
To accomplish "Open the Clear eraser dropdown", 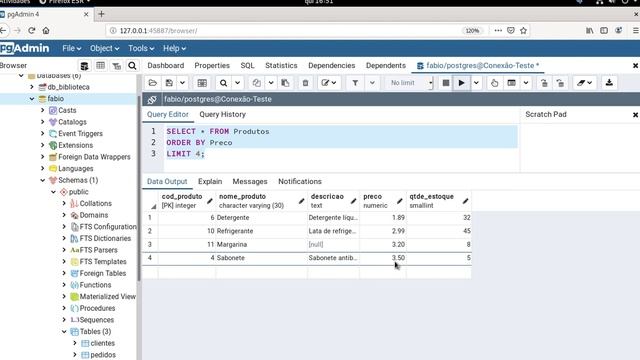I will coord(584,83).
